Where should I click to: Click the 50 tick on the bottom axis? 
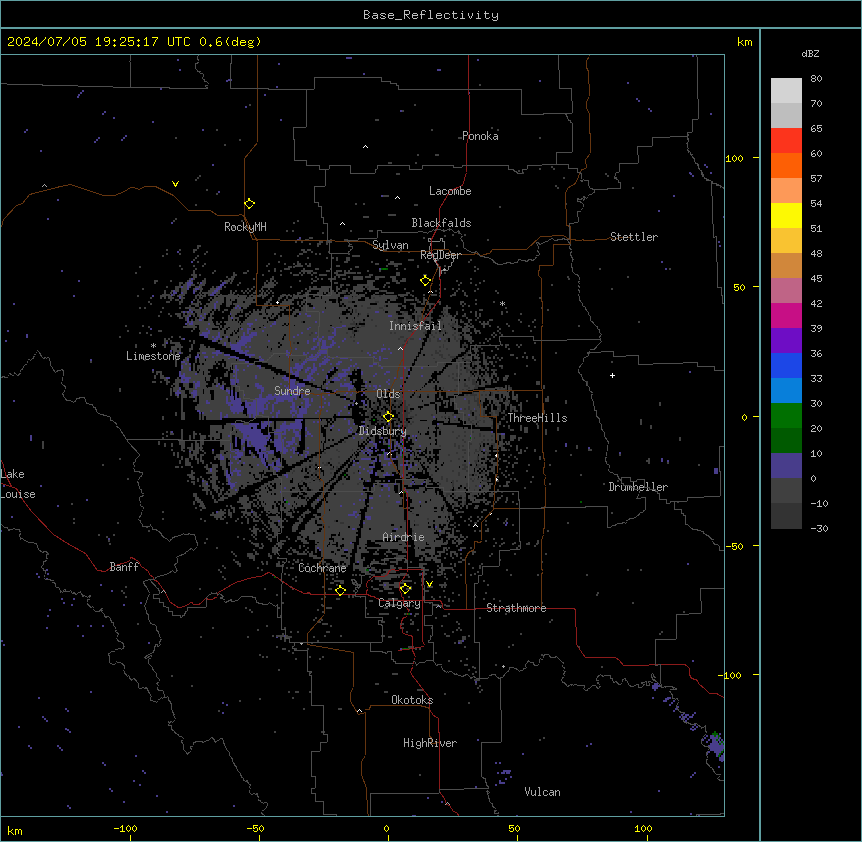514,829
